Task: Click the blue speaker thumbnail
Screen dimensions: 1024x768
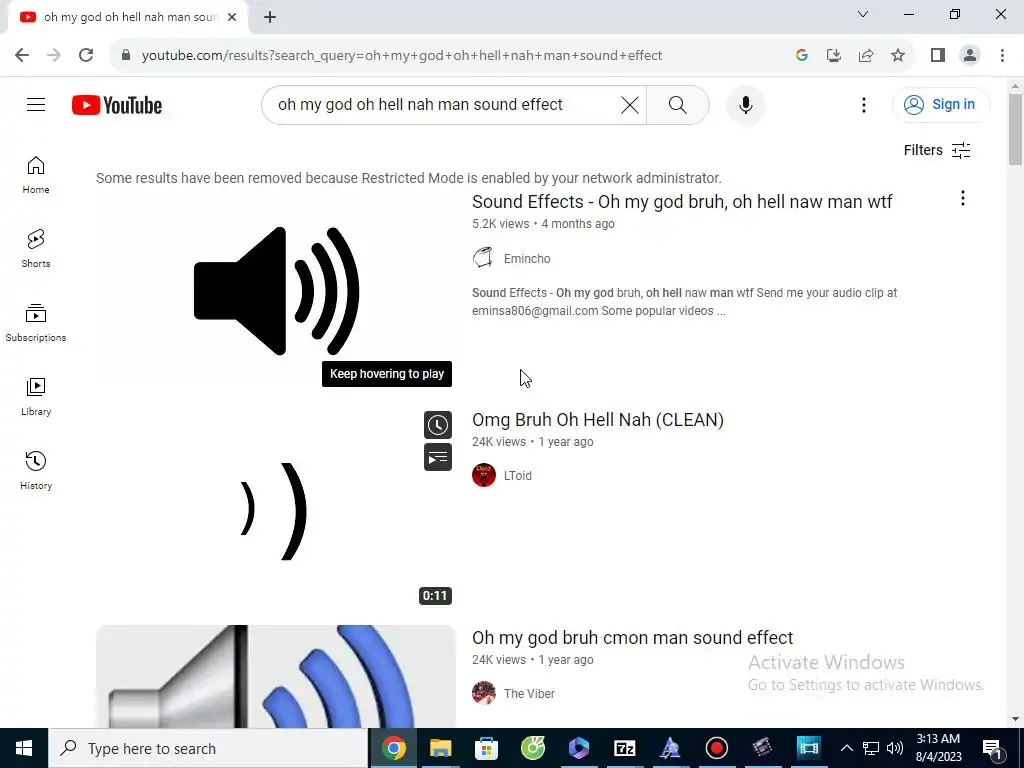Action: [x=276, y=676]
